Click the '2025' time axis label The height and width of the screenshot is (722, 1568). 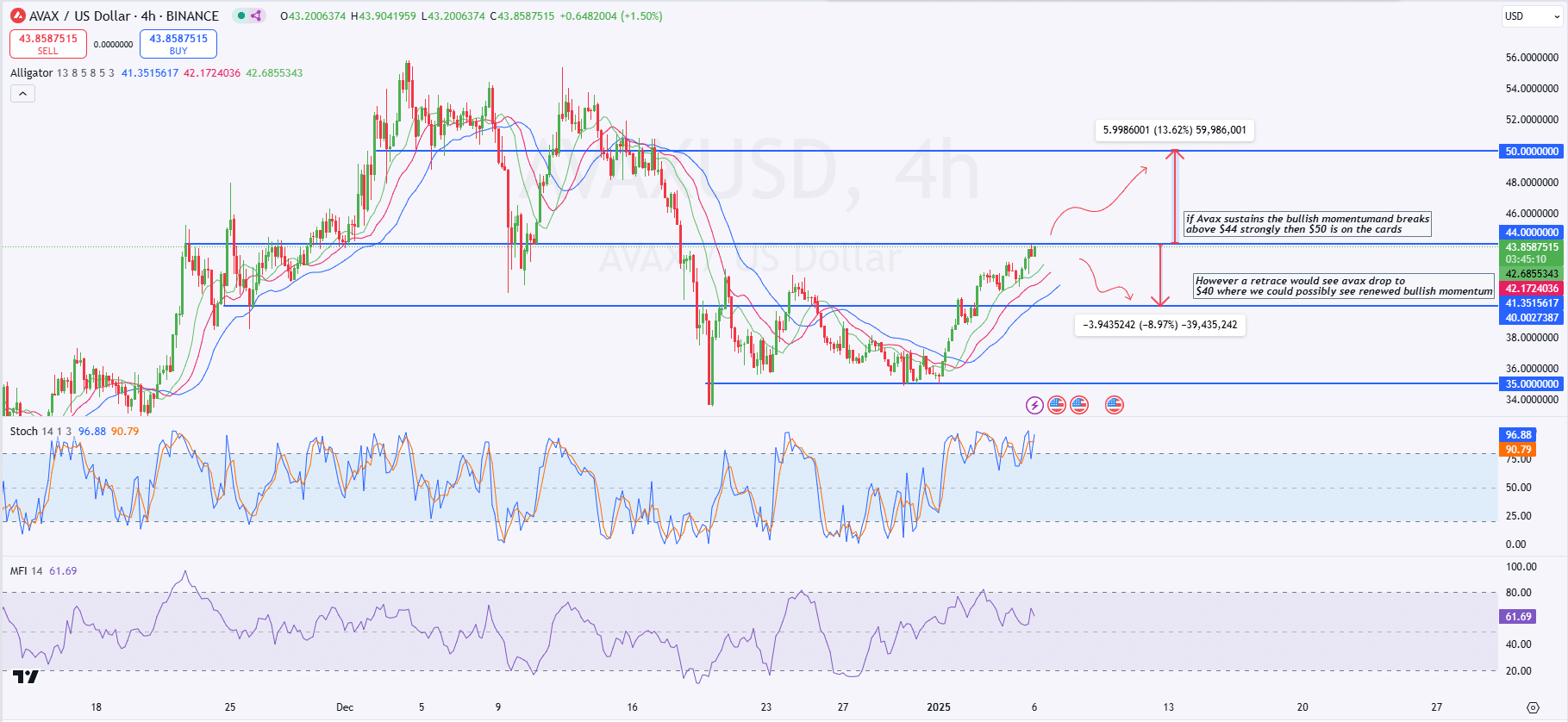click(939, 707)
